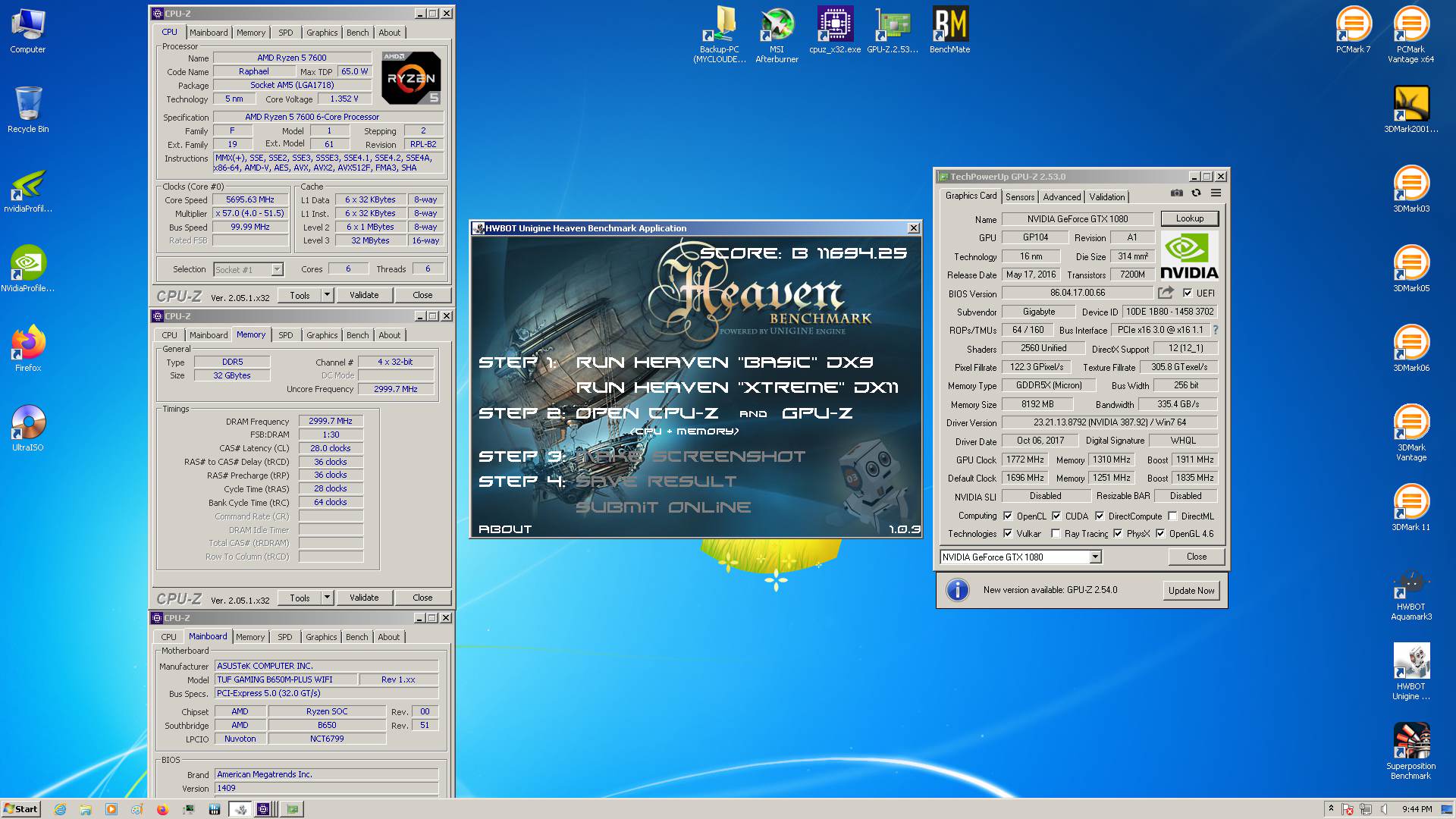Image resolution: width=1456 pixels, height=819 pixels.
Task: Refresh GPU-Z data with refresh icon
Action: [1196, 193]
